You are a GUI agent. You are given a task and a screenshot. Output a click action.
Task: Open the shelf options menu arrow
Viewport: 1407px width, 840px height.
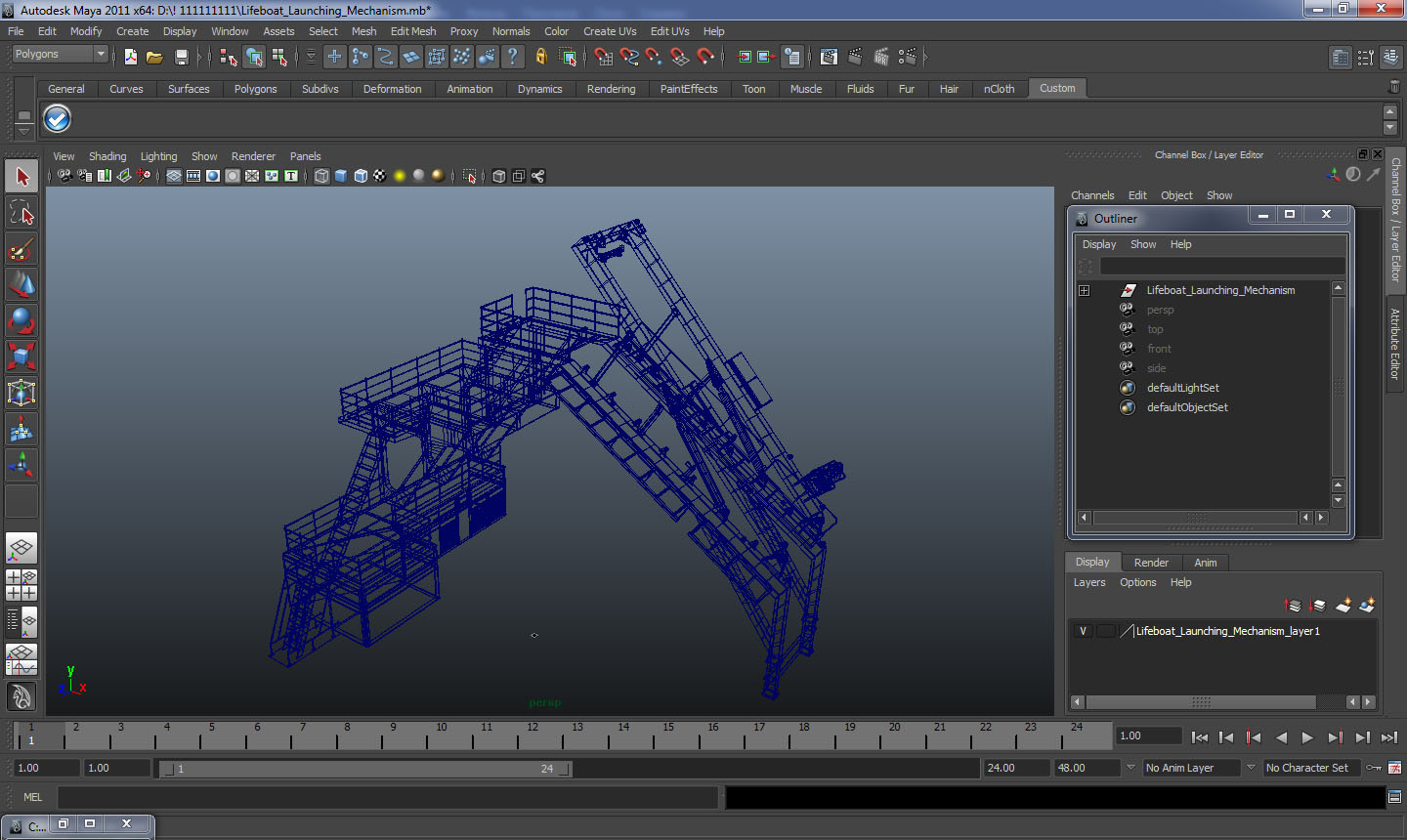tap(24, 130)
